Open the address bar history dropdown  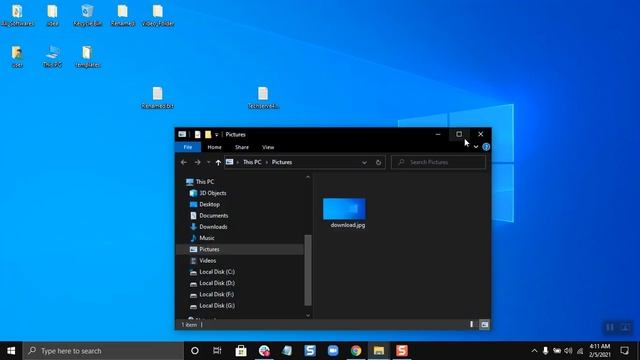click(x=364, y=162)
